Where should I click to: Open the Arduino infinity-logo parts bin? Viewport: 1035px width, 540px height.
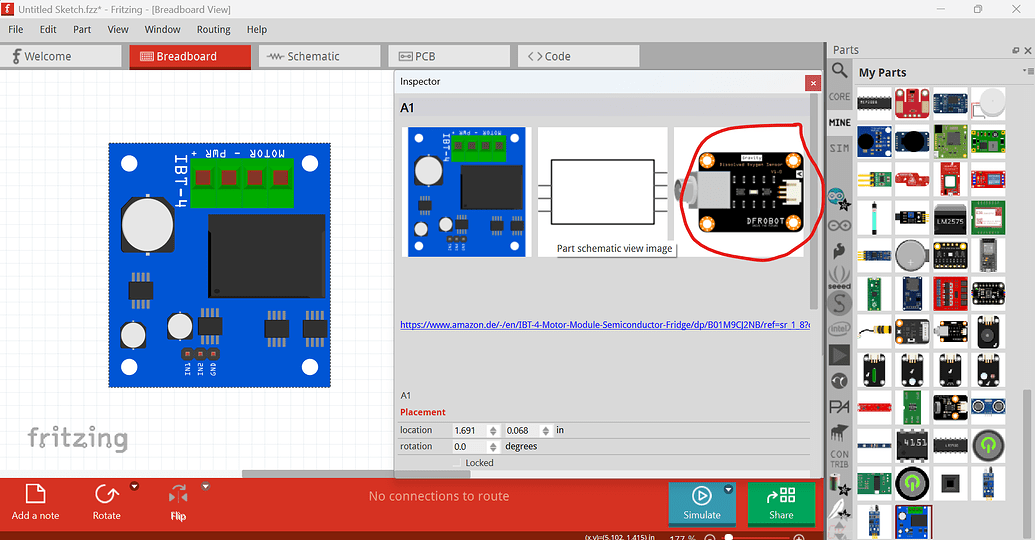click(x=839, y=226)
